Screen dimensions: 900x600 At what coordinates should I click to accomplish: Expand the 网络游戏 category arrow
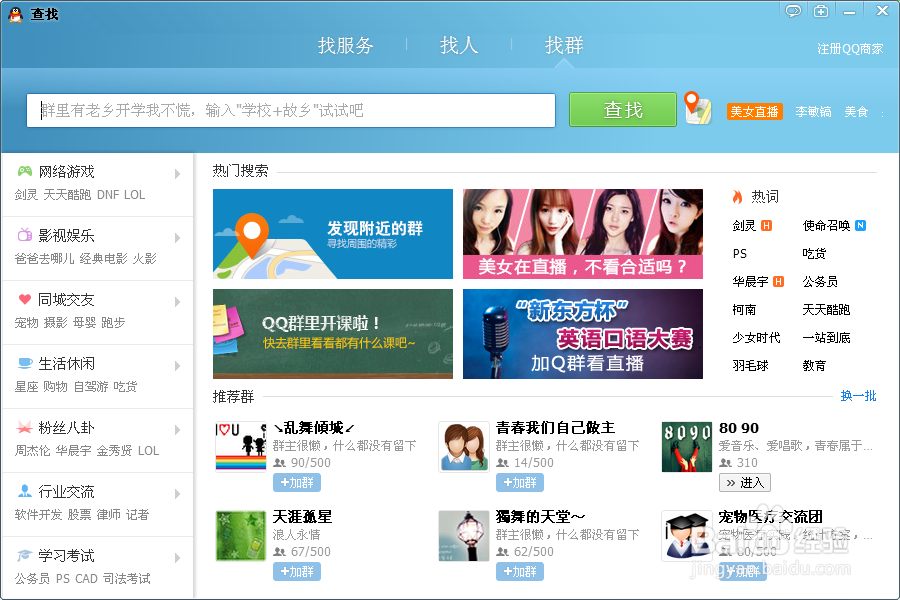click(177, 174)
